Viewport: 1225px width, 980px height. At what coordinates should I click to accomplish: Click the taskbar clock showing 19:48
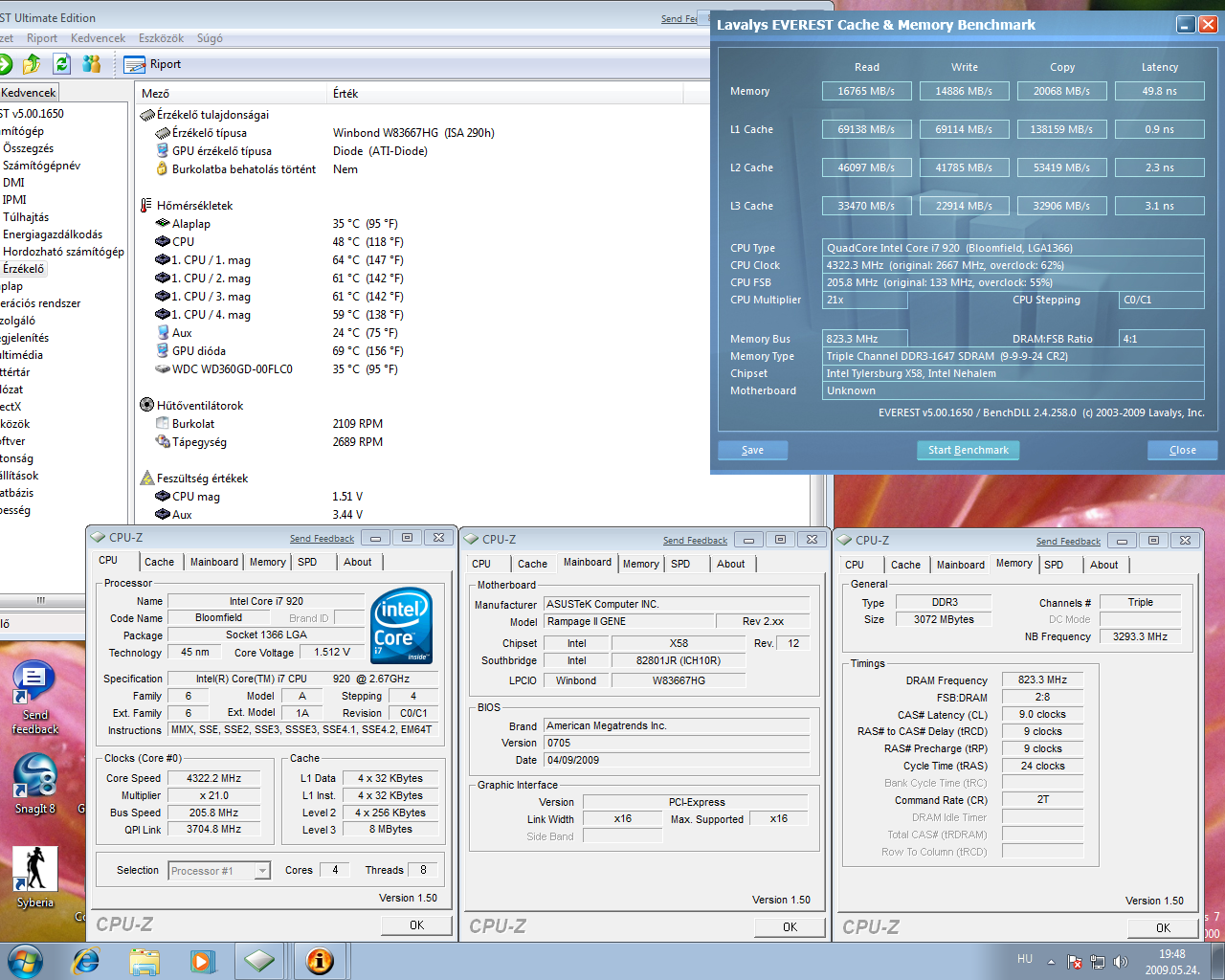[1172, 962]
